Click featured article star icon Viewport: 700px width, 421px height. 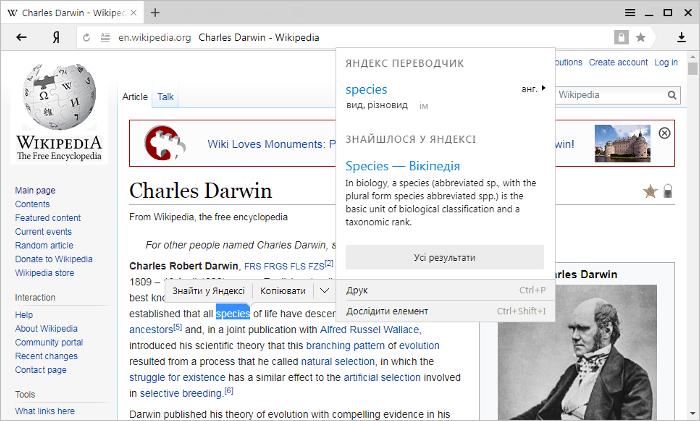pyautogui.click(x=650, y=192)
